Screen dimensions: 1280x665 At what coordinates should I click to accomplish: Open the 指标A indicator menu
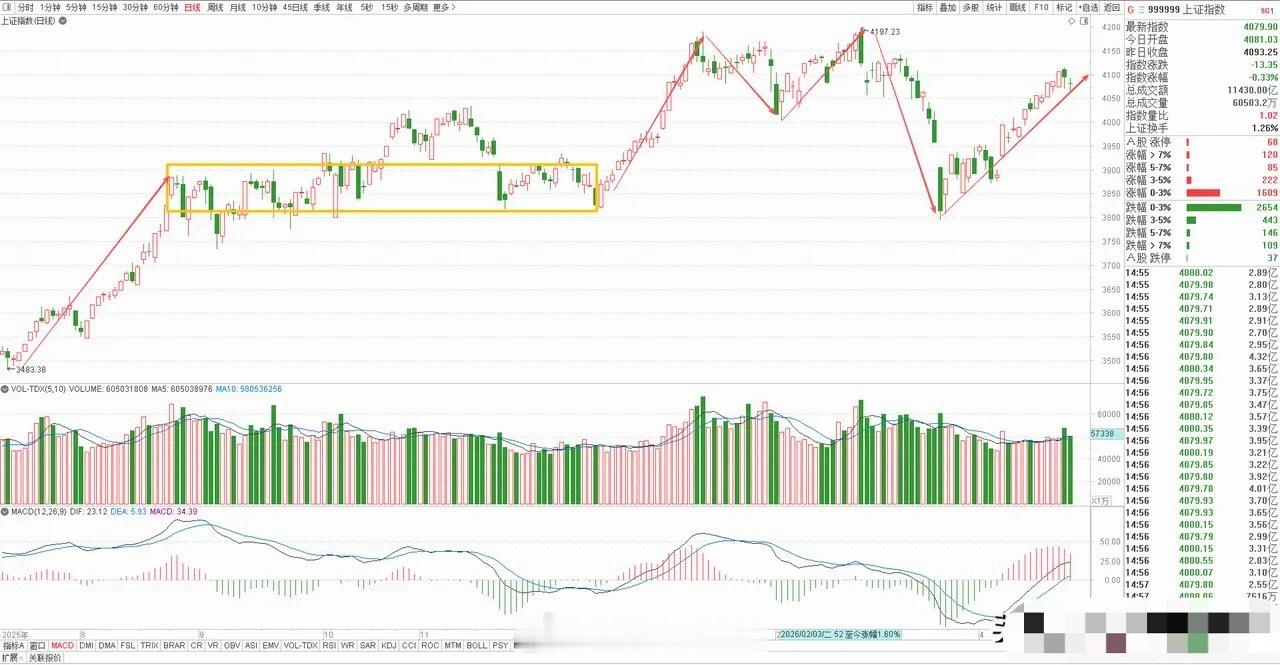[x=14, y=646]
